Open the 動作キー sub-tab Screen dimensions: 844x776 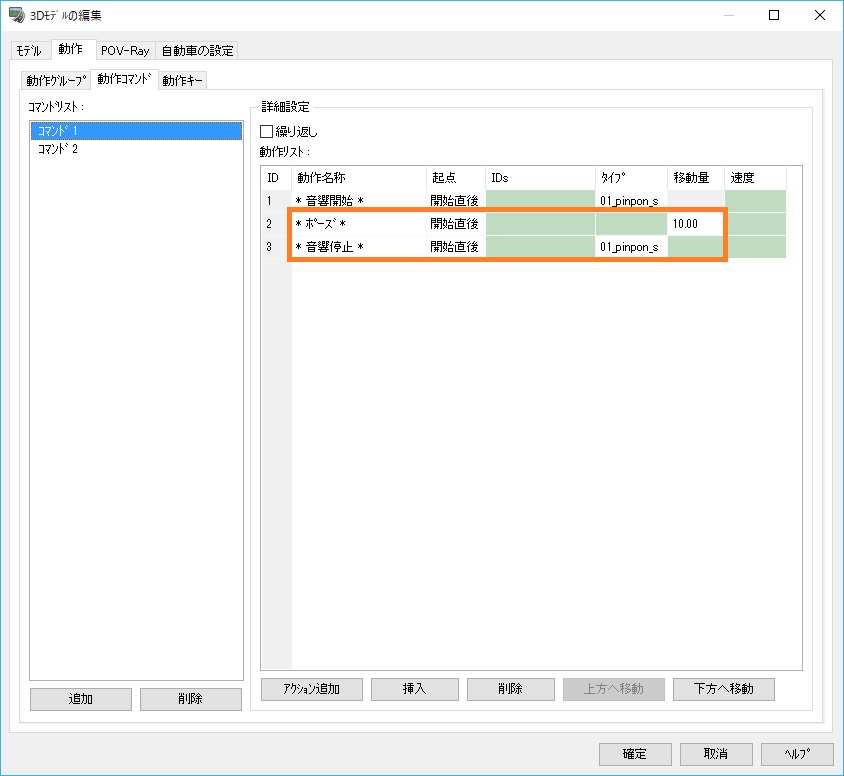coord(182,80)
